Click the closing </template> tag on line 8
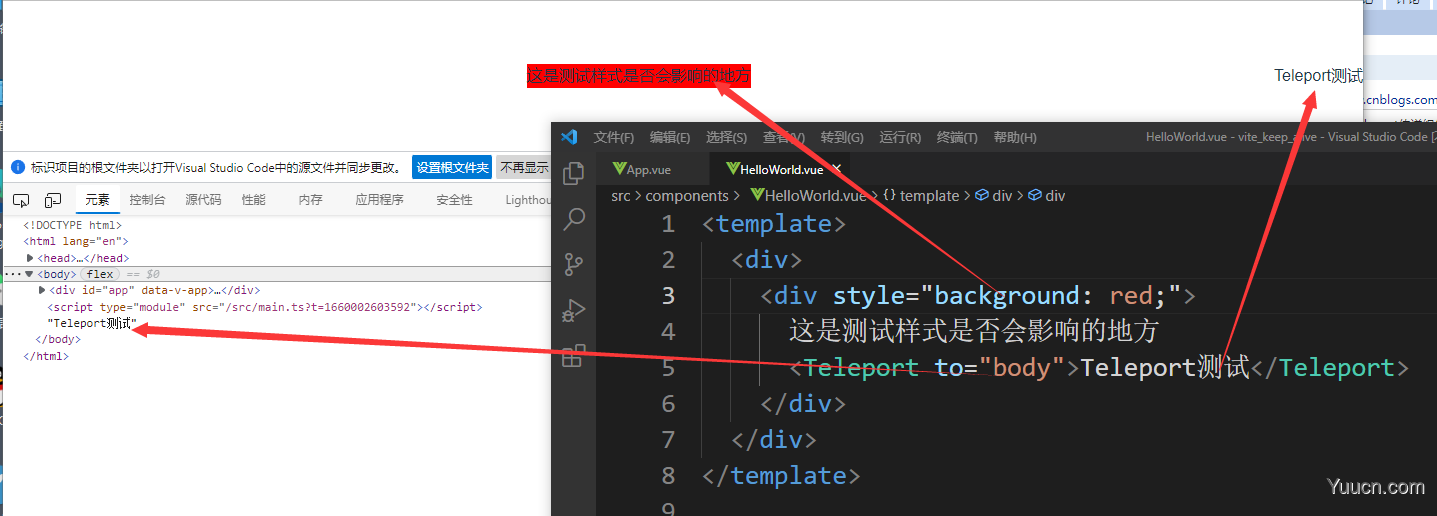 [x=781, y=476]
